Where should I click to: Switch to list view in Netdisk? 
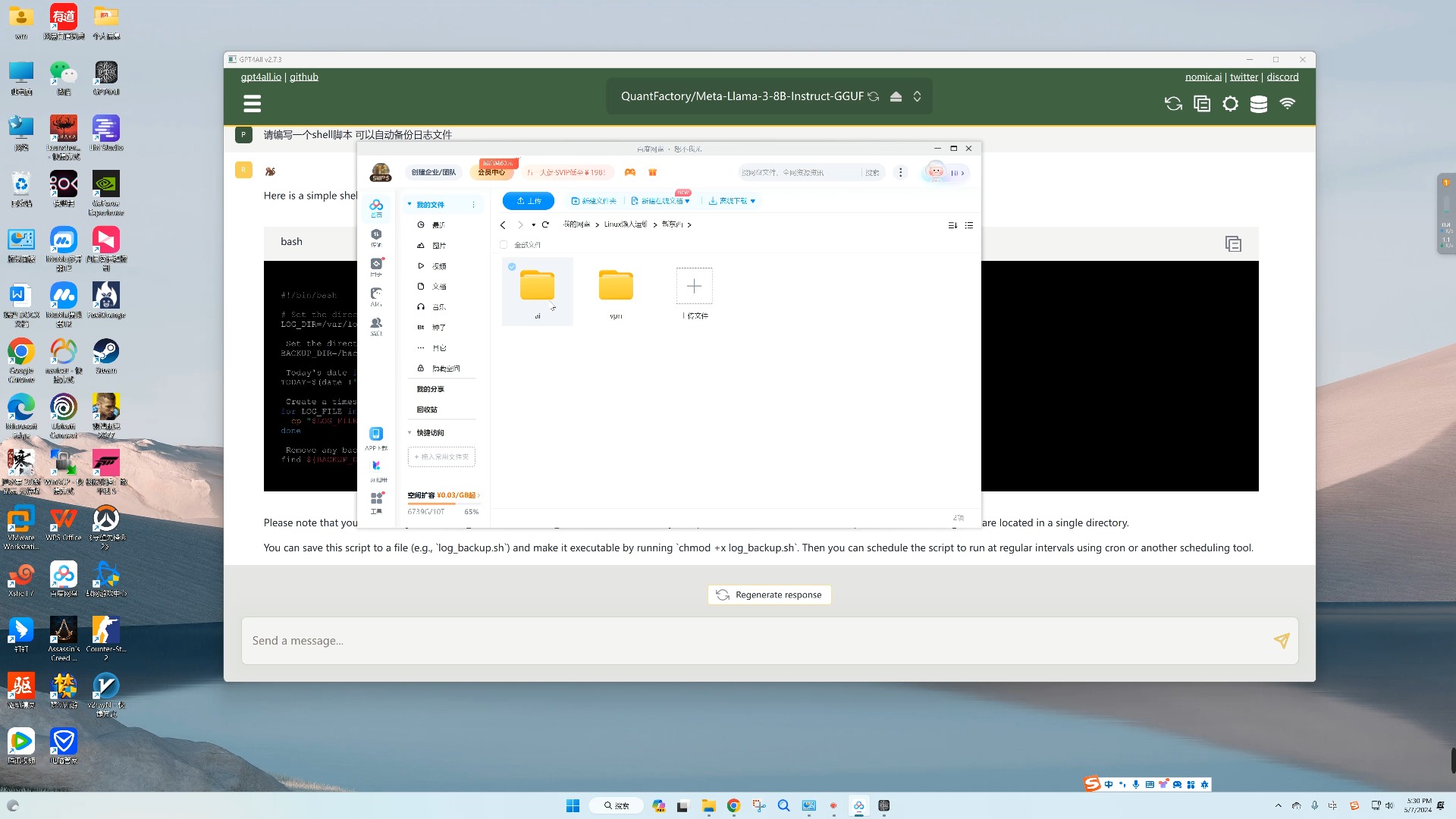[969, 225]
